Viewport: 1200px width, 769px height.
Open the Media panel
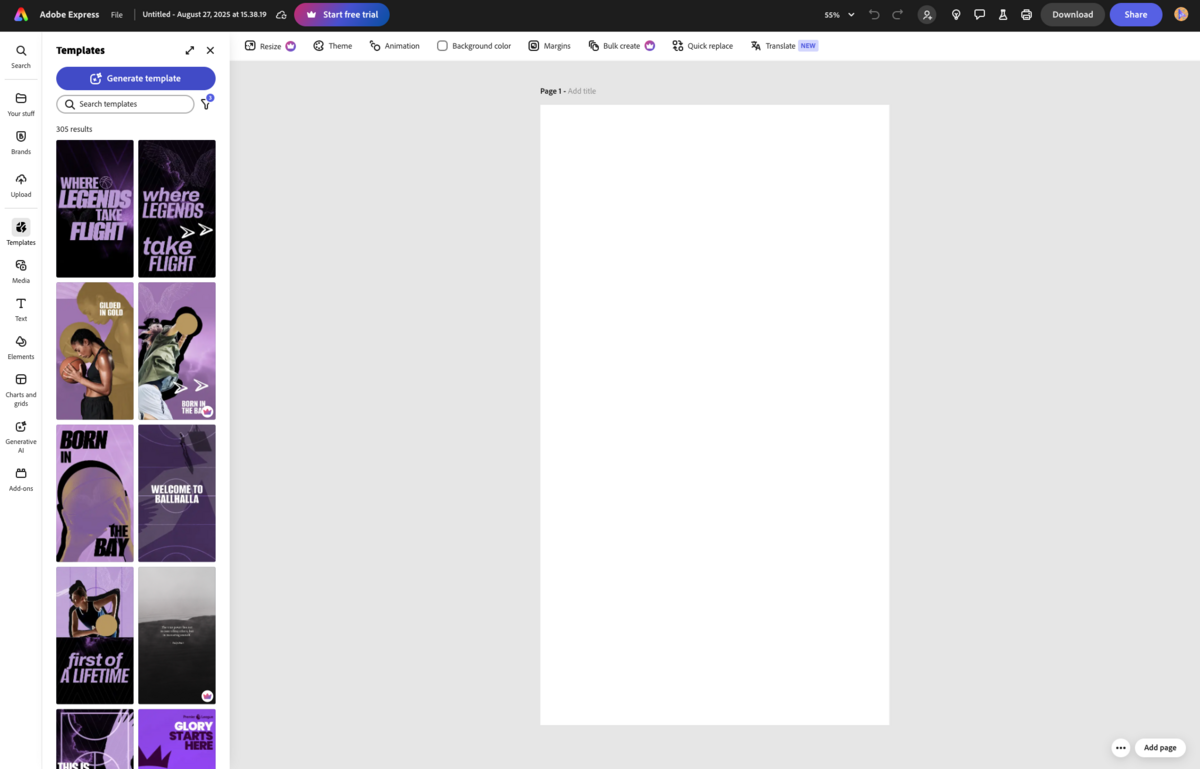(20, 271)
